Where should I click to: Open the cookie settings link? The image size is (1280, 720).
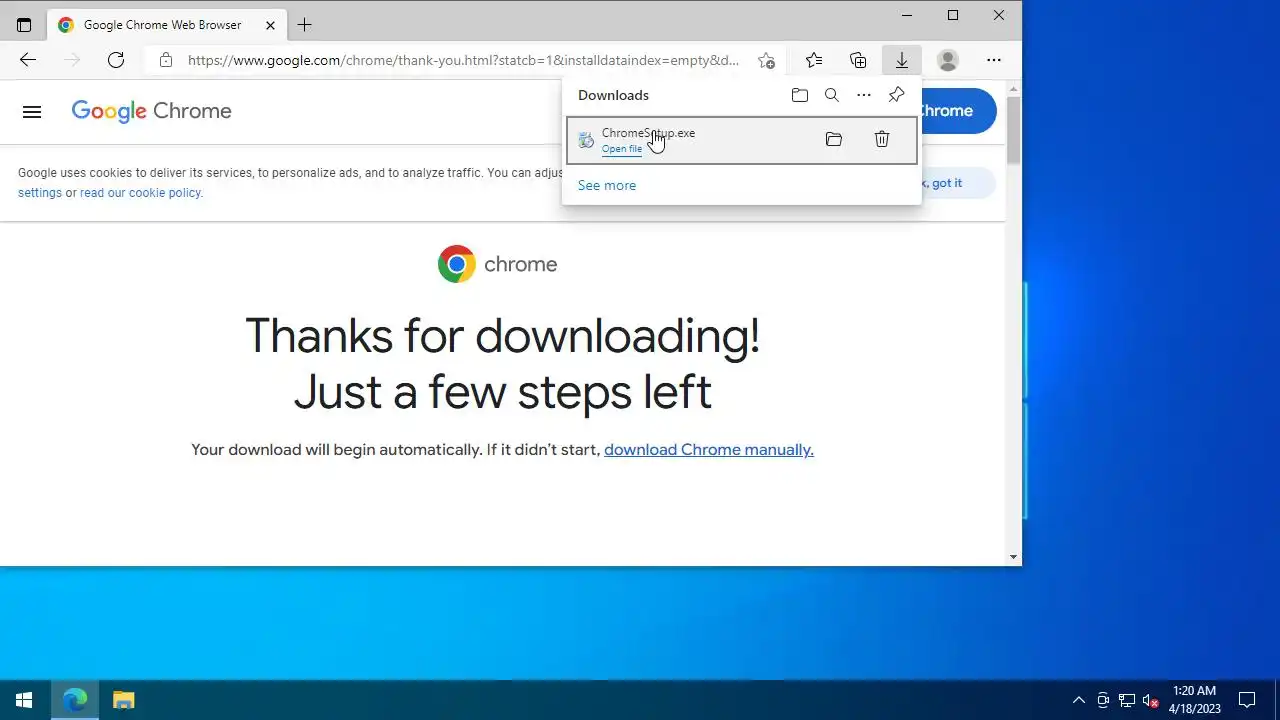(x=40, y=193)
